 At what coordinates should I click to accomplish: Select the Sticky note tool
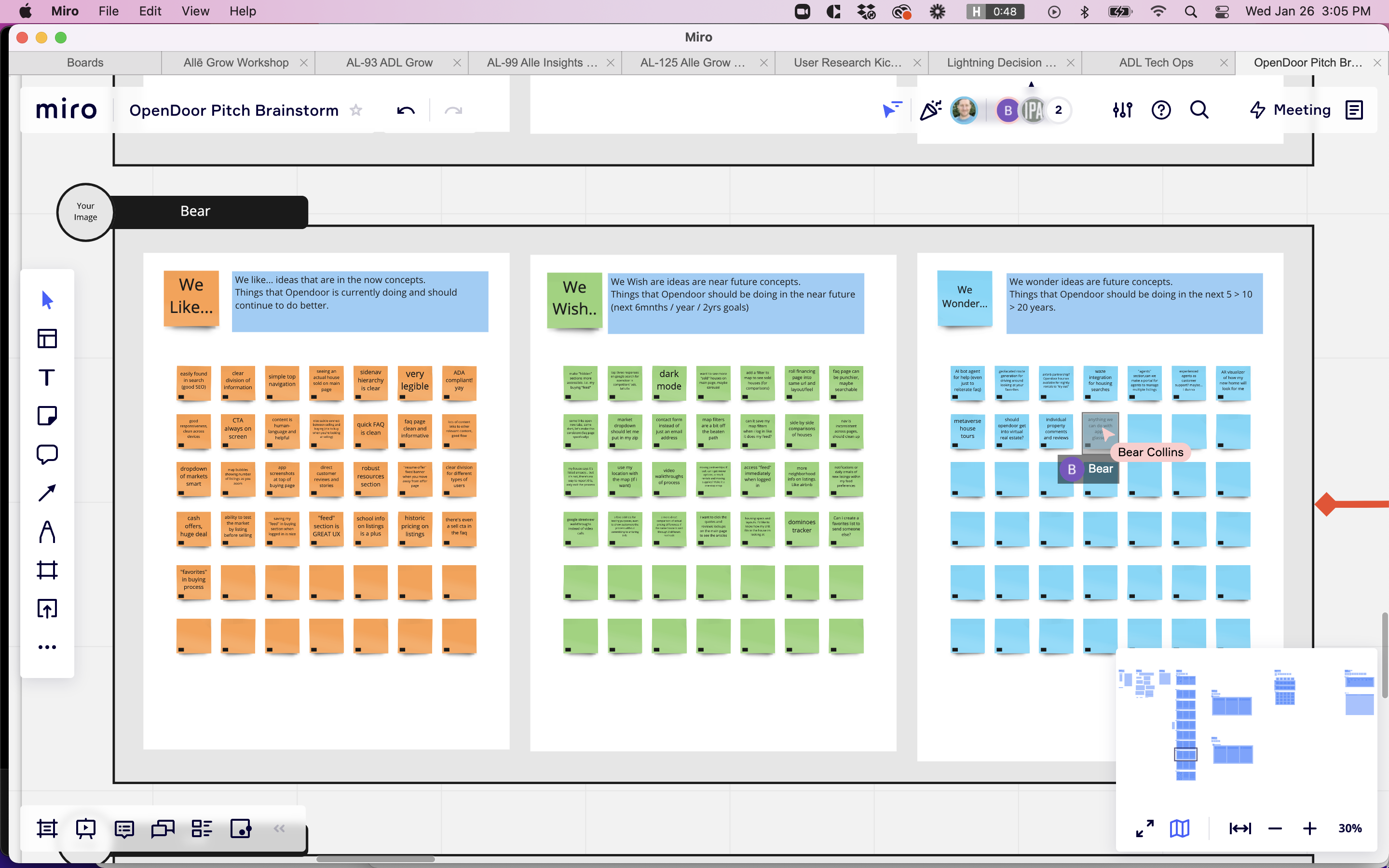47,416
